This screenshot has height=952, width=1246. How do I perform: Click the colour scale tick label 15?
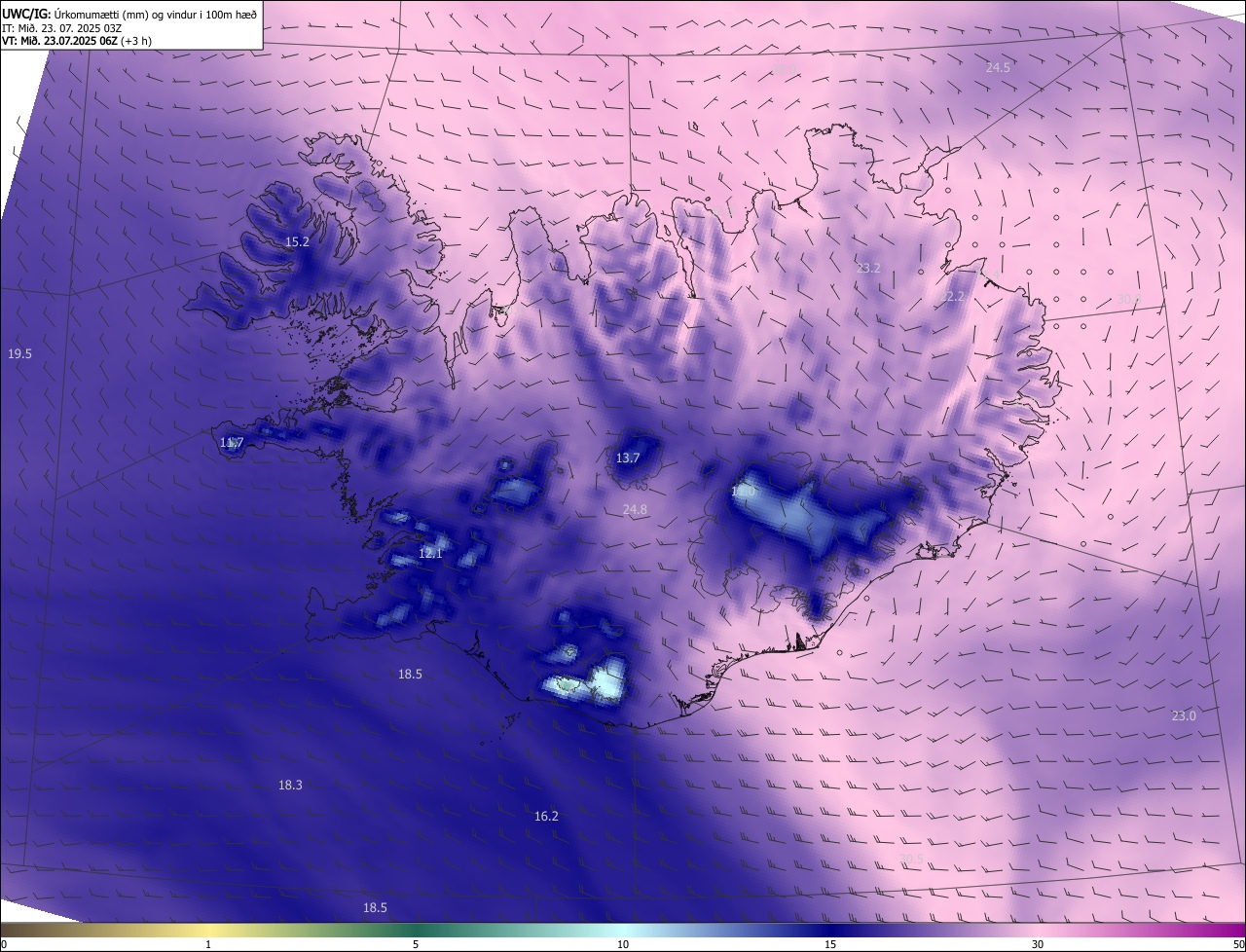(830, 945)
